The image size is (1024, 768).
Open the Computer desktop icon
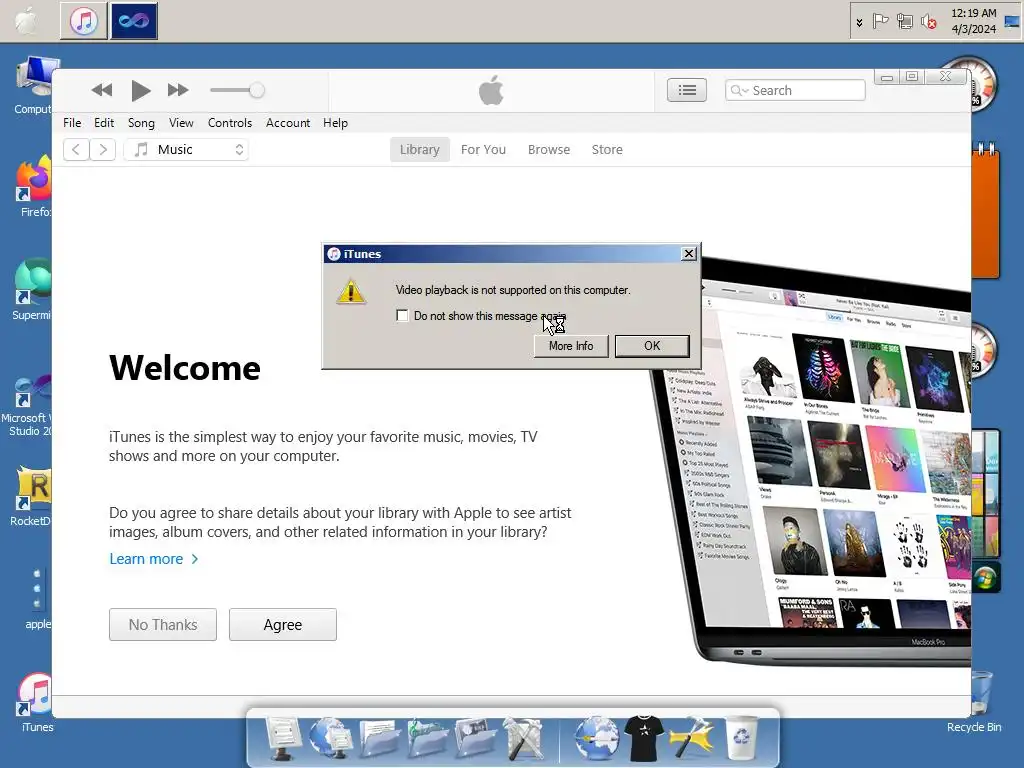34,86
